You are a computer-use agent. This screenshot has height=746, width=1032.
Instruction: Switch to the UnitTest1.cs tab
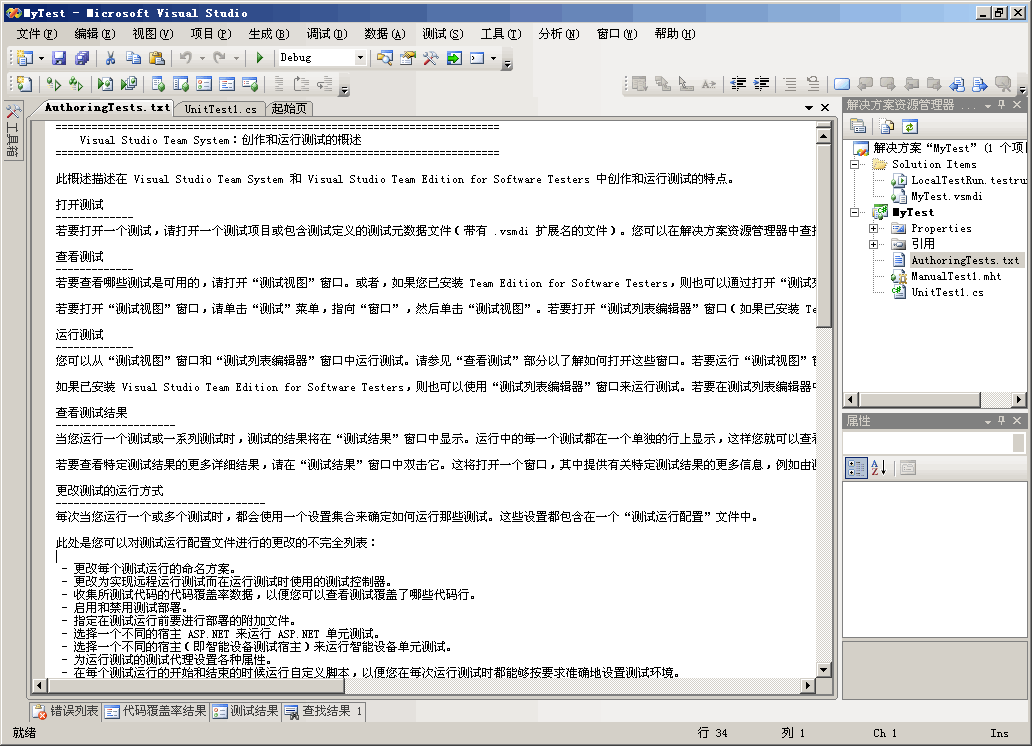click(x=220, y=109)
